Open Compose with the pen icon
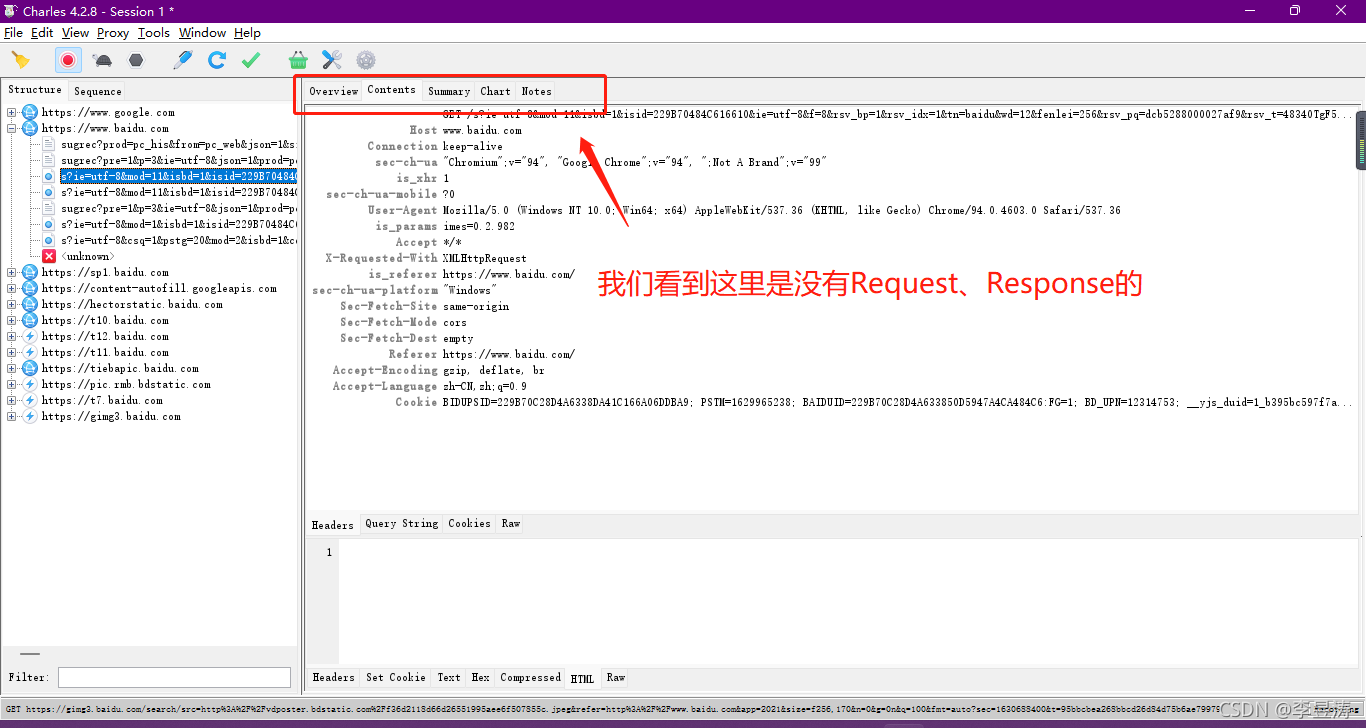This screenshot has height=728, width=1366. pyautogui.click(x=182, y=60)
